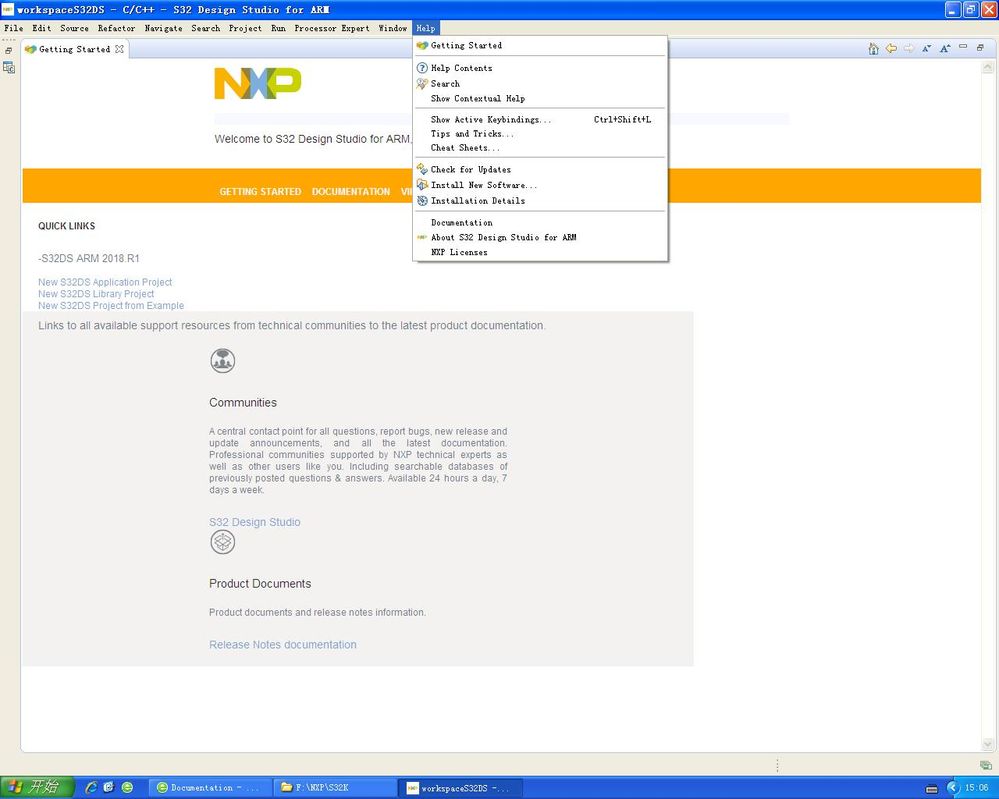
Task: Open the Refactor menu
Action: 117,28
